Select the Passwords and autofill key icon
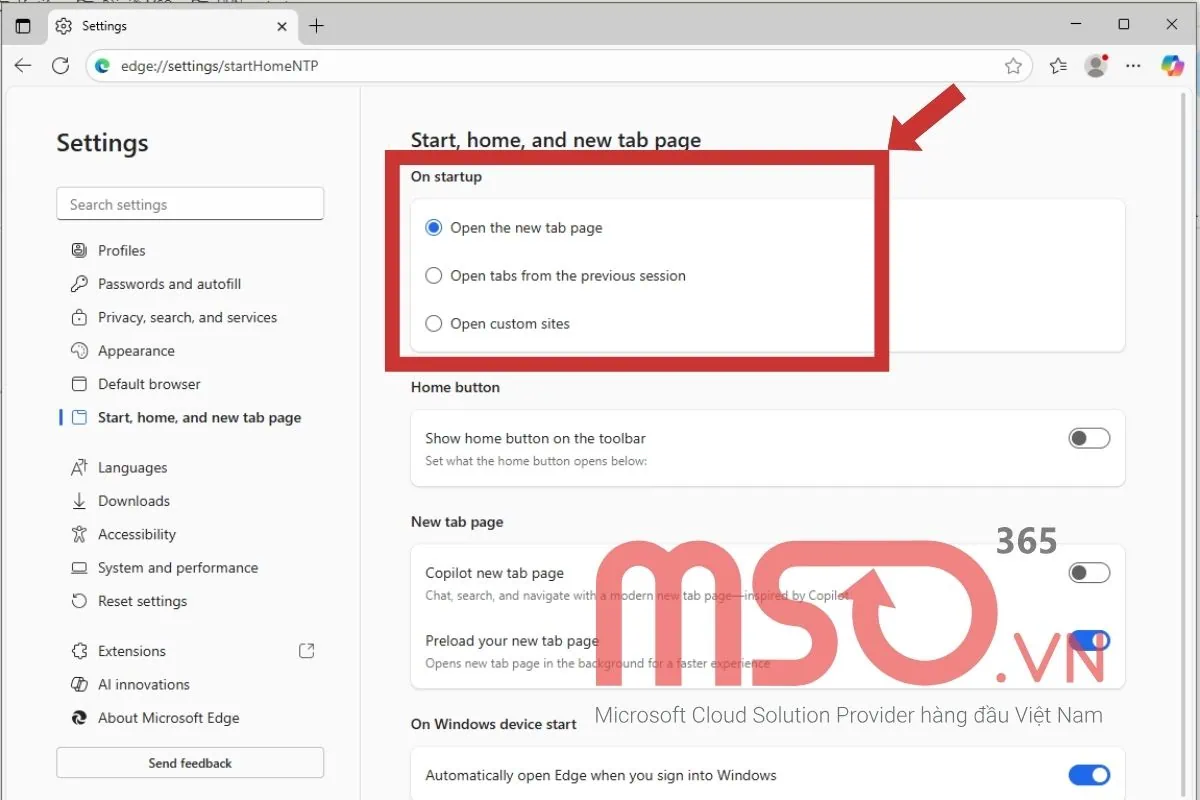1200x800 pixels. tap(80, 284)
